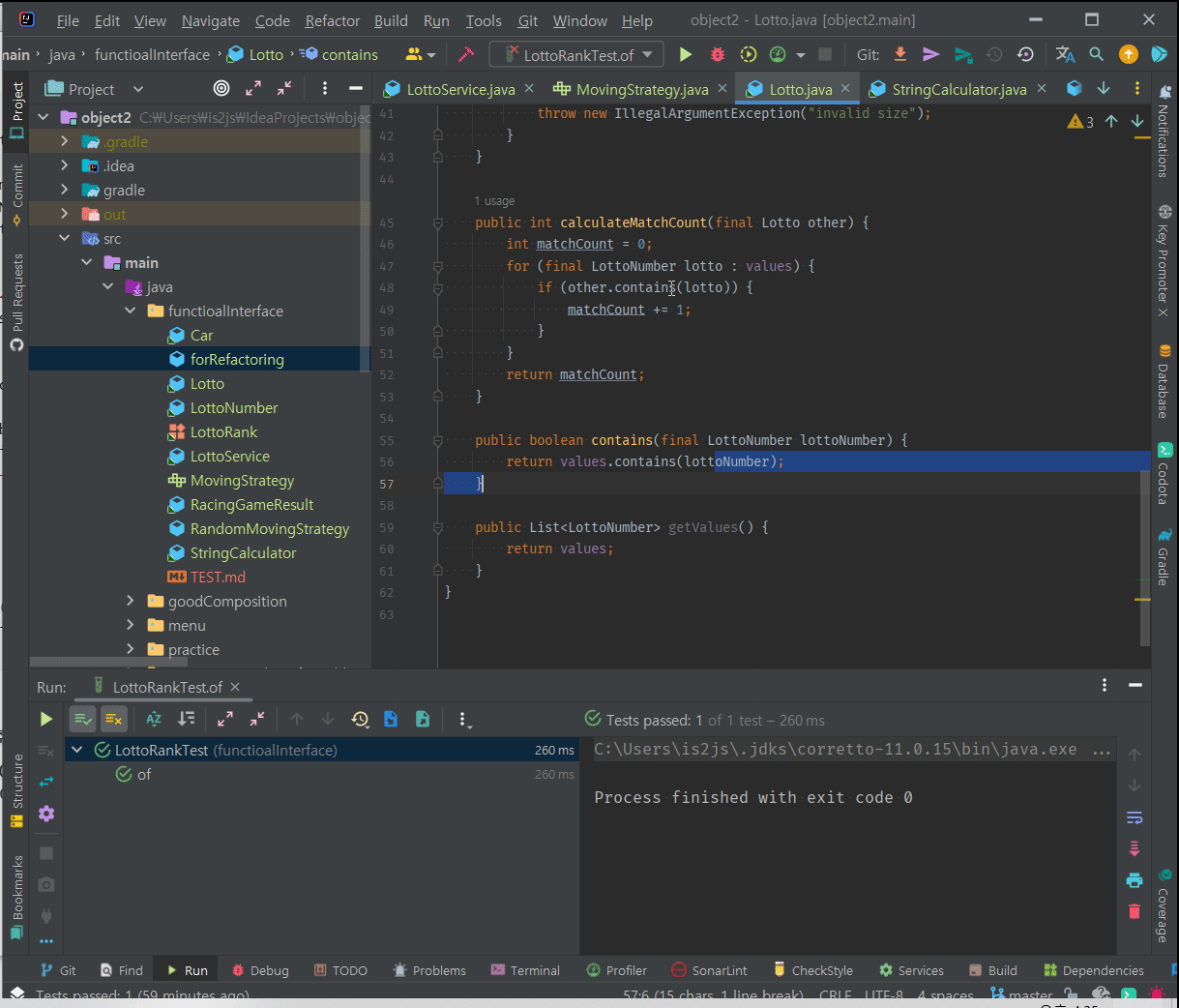
Task: Open the Terminal tool window
Action: coord(525,970)
